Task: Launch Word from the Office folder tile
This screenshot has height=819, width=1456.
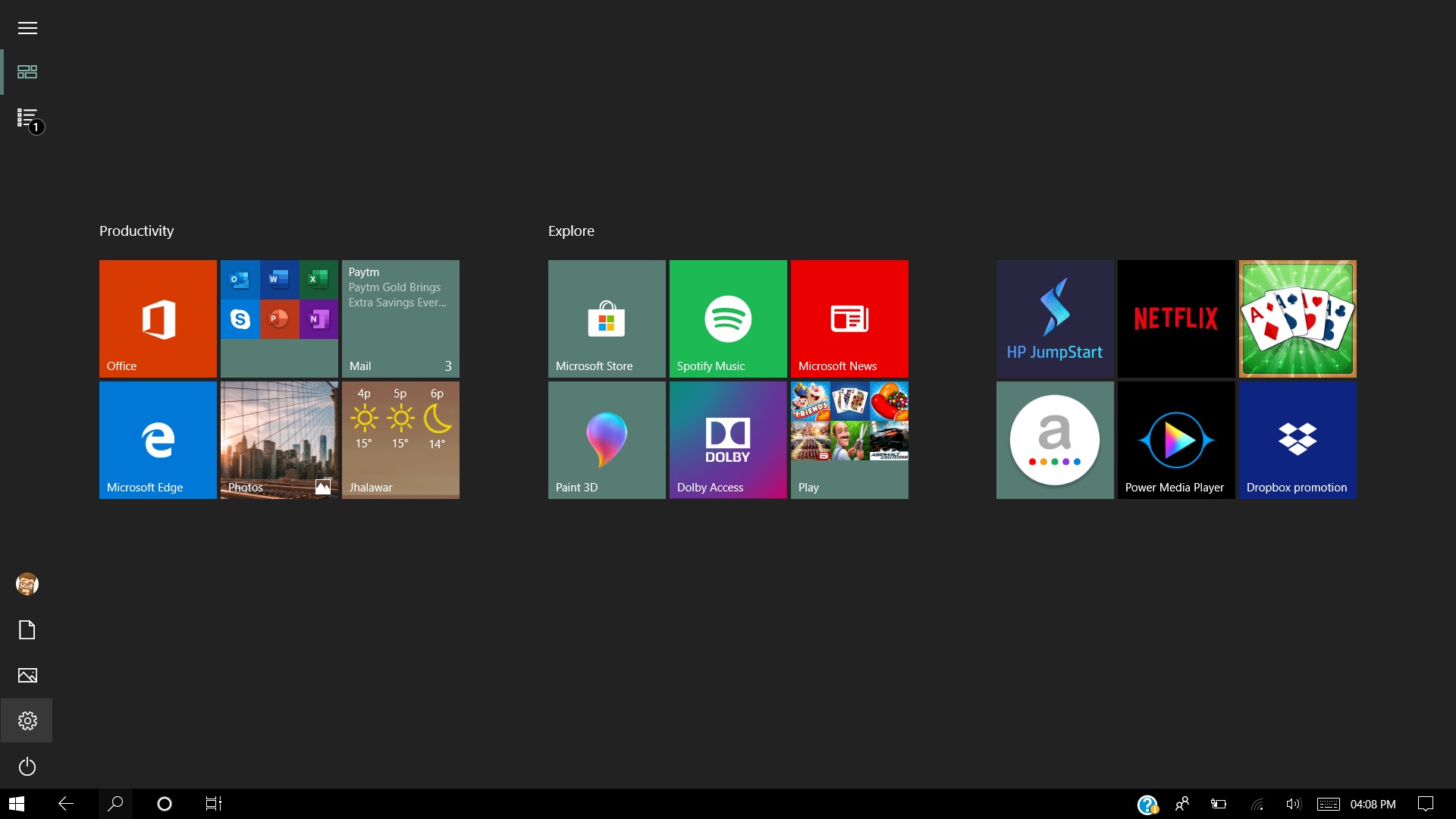Action: 279,279
